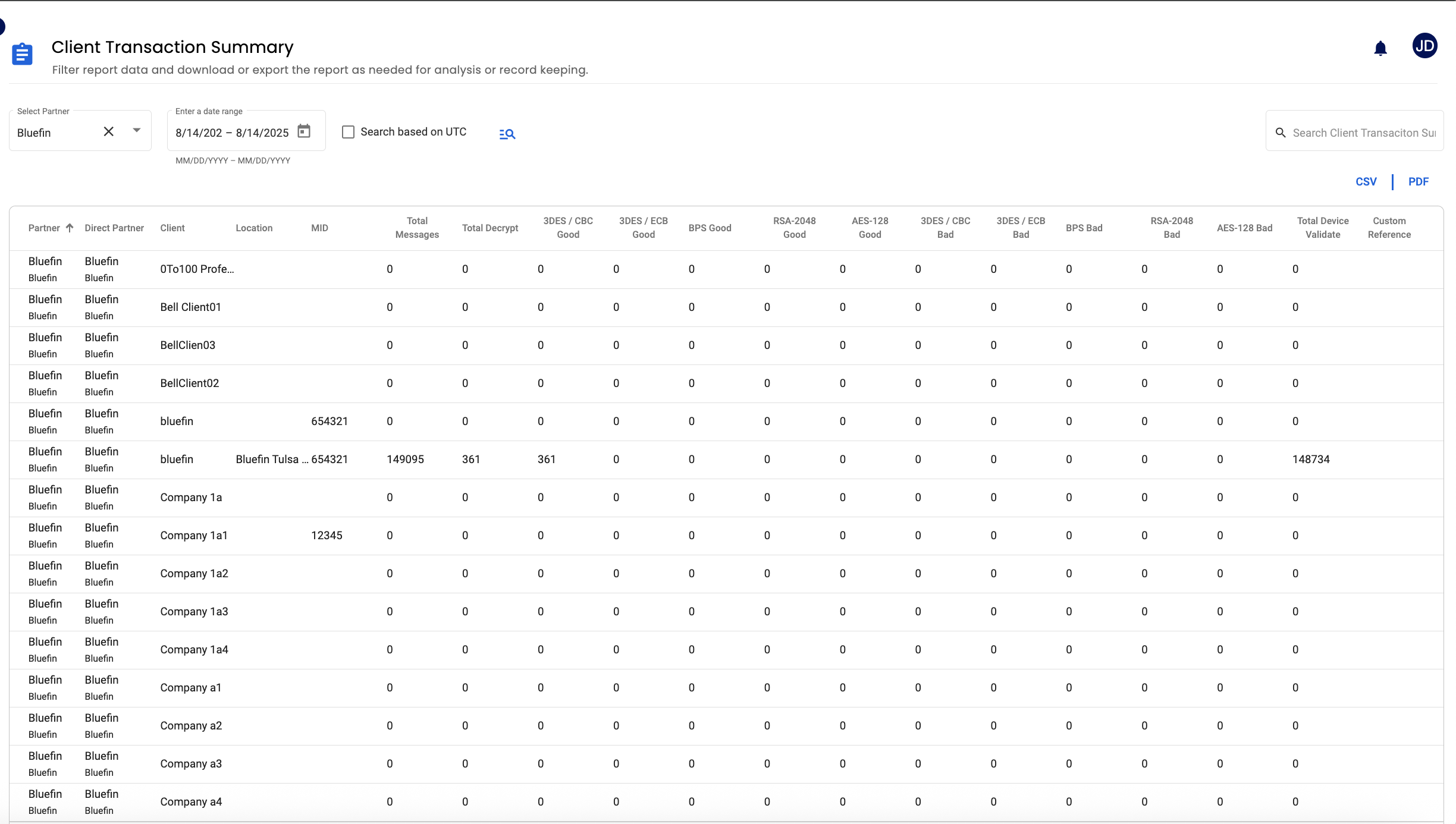This screenshot has height=824, width=1456.
Task: Click the clipboard report icon
Action: tap(23, 54)
